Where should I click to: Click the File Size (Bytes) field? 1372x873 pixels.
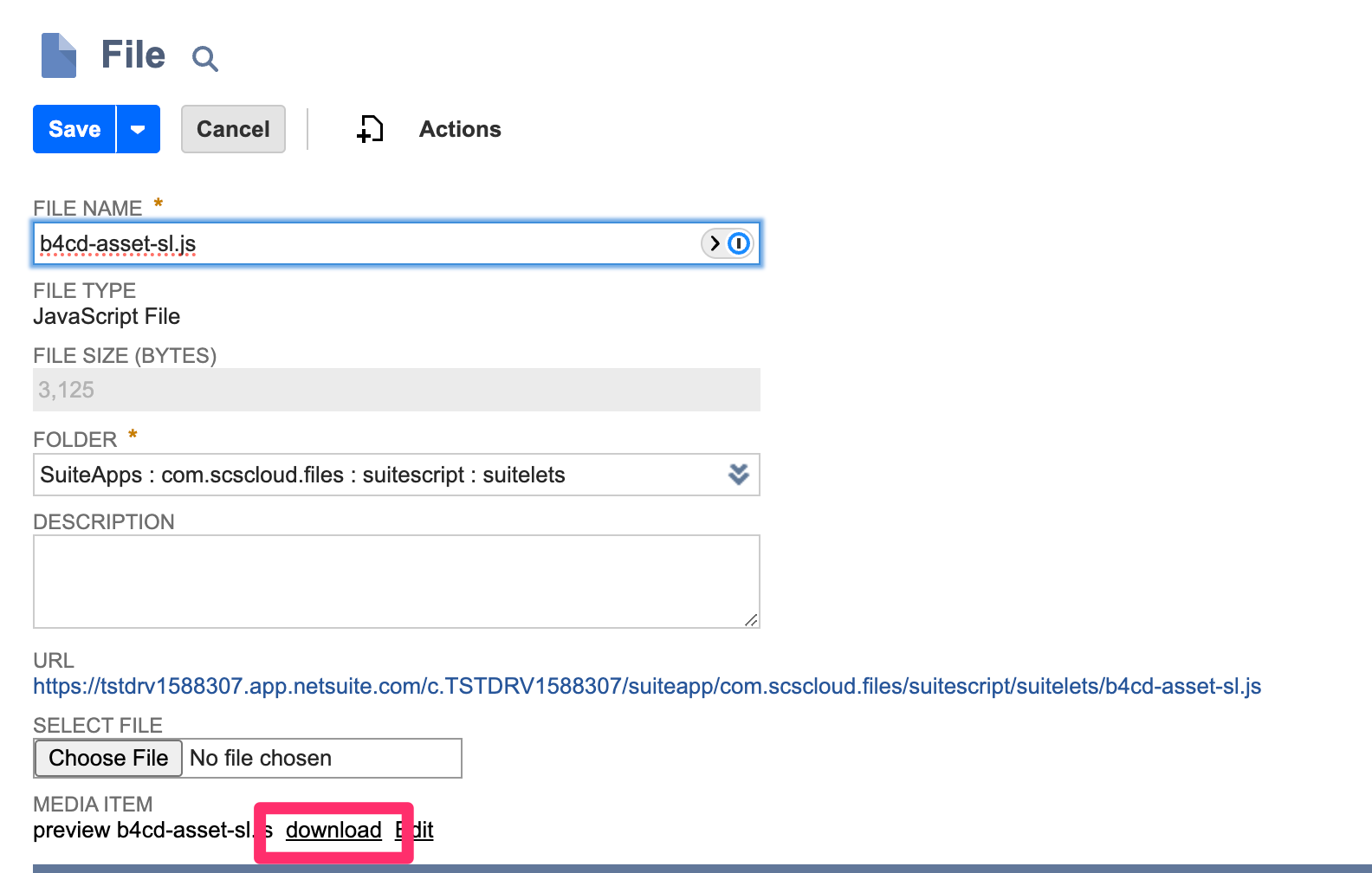396,390
